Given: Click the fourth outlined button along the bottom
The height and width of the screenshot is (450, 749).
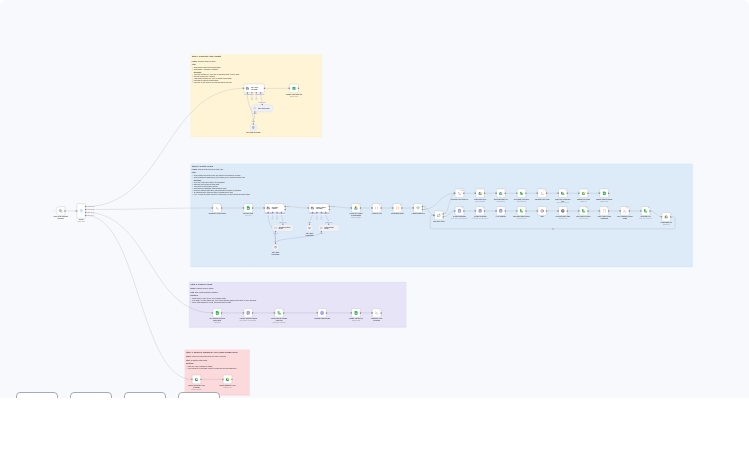Looking at the screenshot, I should click(199, 397).
